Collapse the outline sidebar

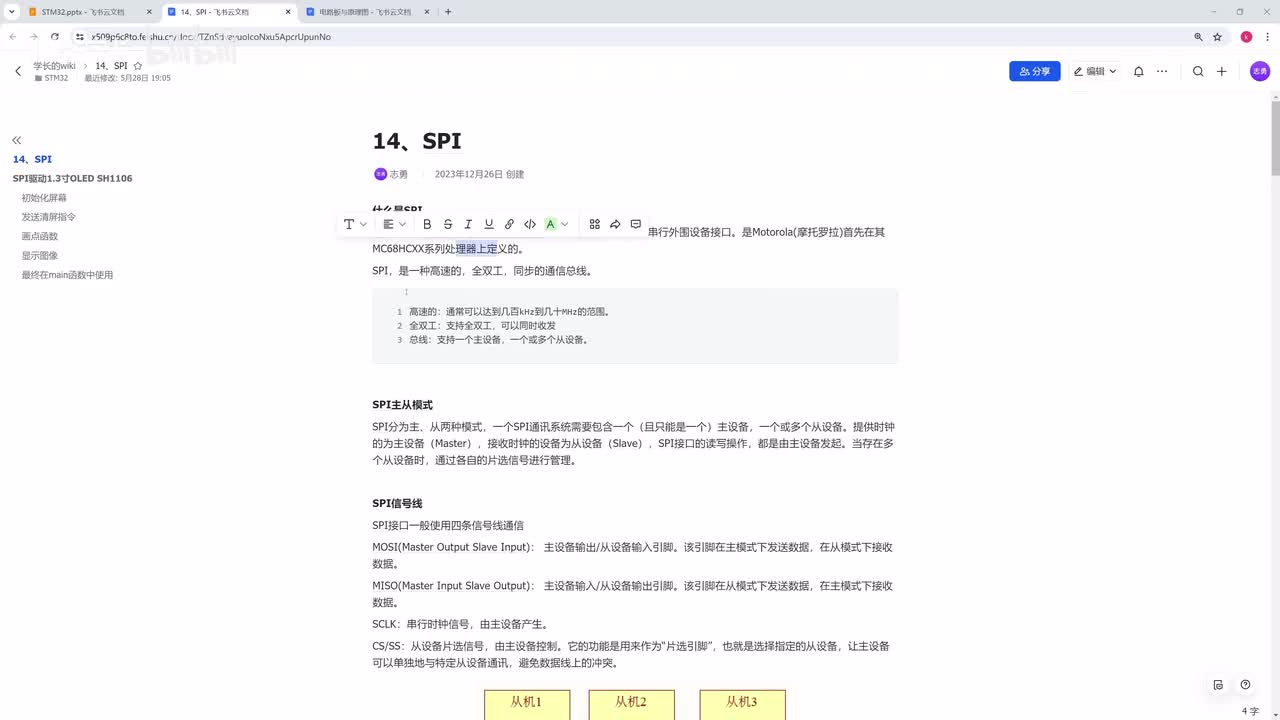(16, 140)
